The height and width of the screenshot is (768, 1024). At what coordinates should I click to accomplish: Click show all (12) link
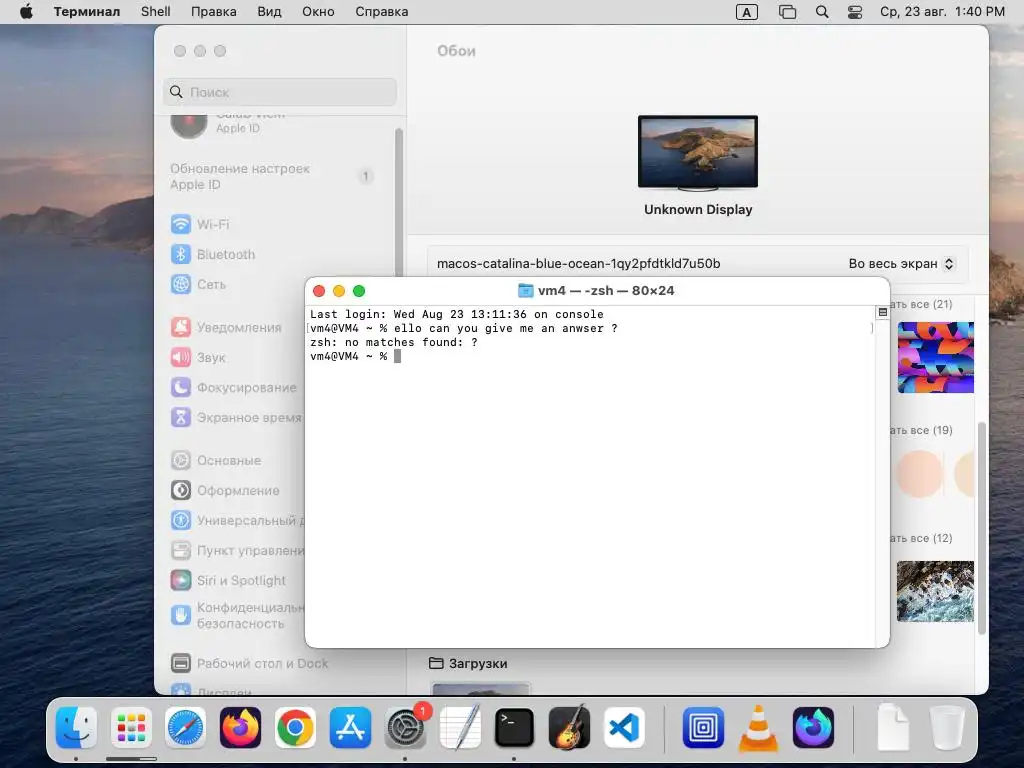point(921,538)
